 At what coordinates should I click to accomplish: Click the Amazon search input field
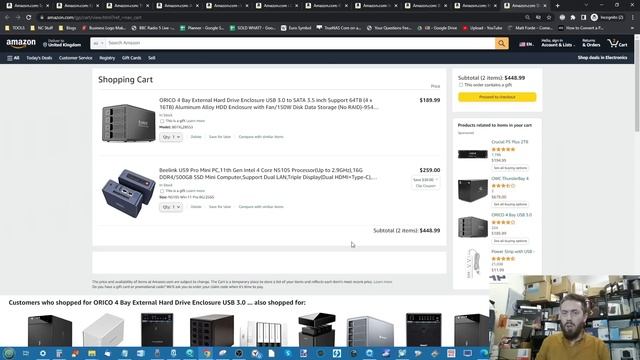(300, 43)
